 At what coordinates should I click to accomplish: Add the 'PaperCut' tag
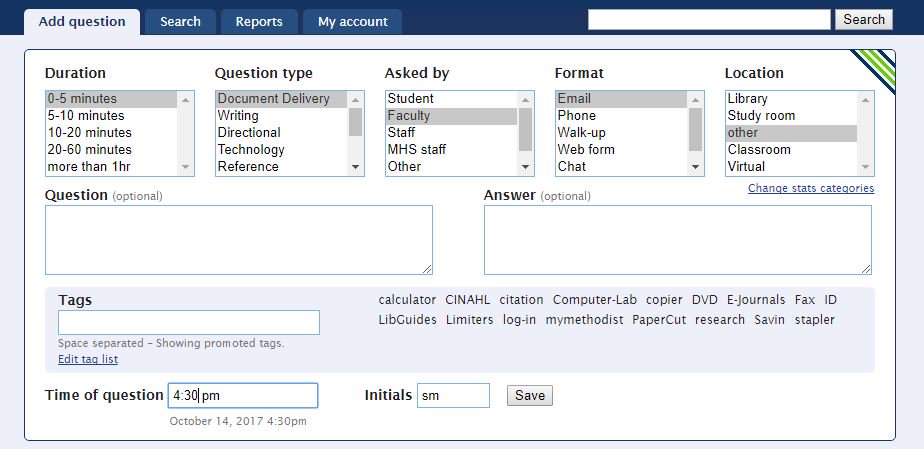tap(659, 320)
